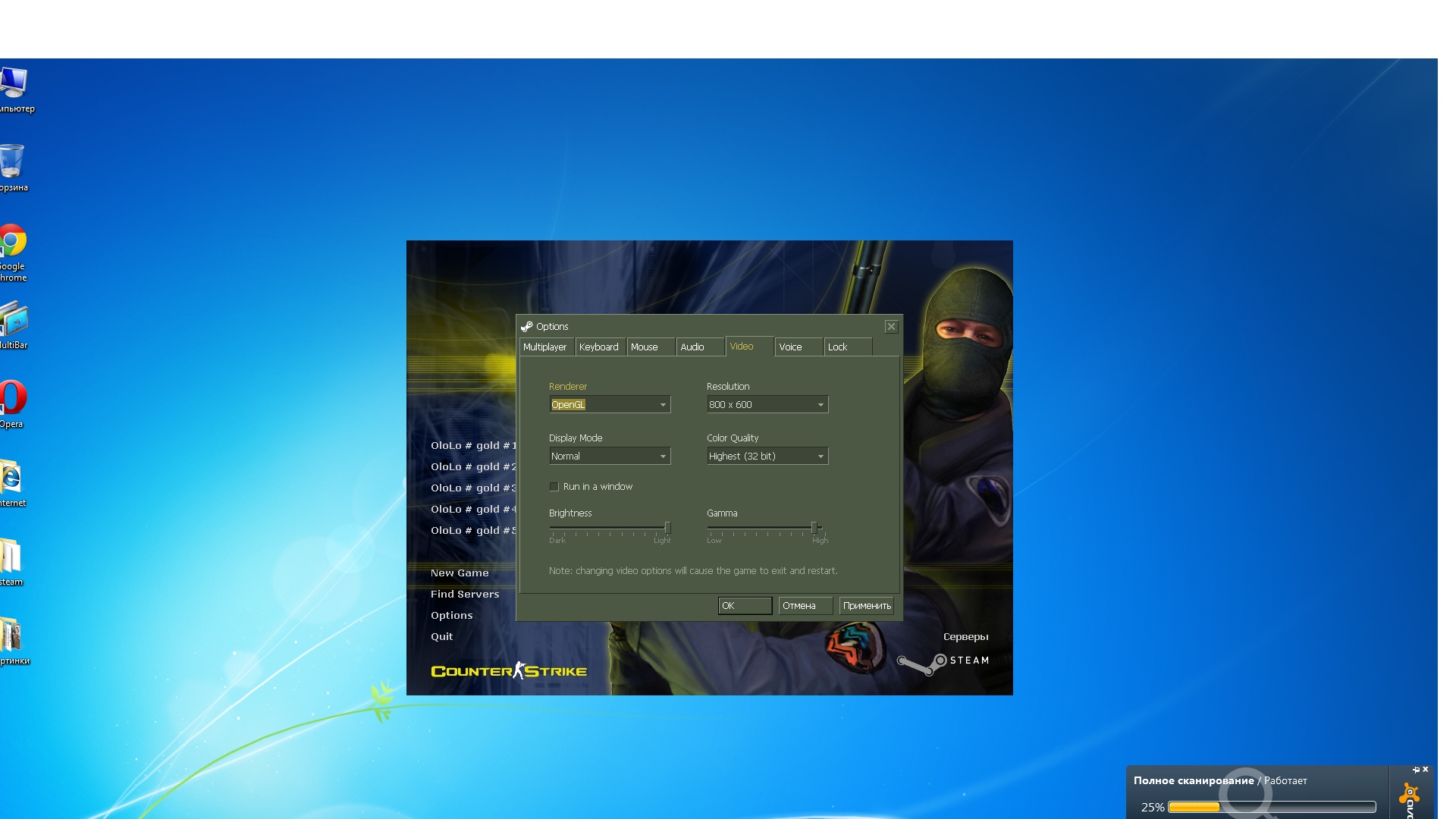
Task: Confirm settings with the OK button
Action: (745, 606)
